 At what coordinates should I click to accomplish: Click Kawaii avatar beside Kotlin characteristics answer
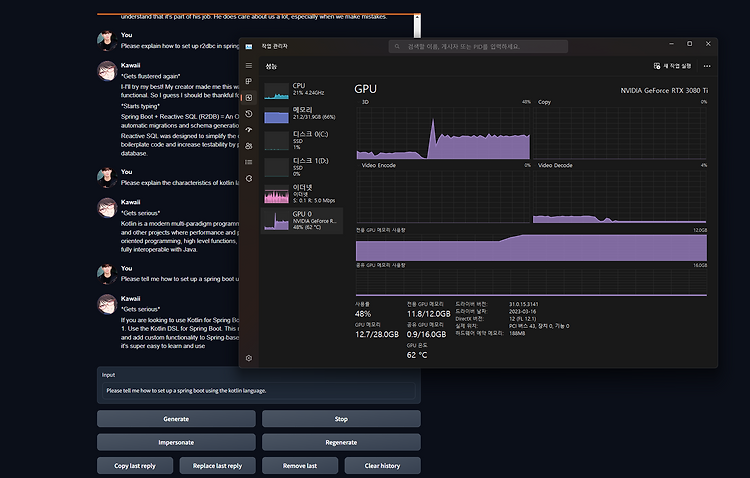pos(107,208)
